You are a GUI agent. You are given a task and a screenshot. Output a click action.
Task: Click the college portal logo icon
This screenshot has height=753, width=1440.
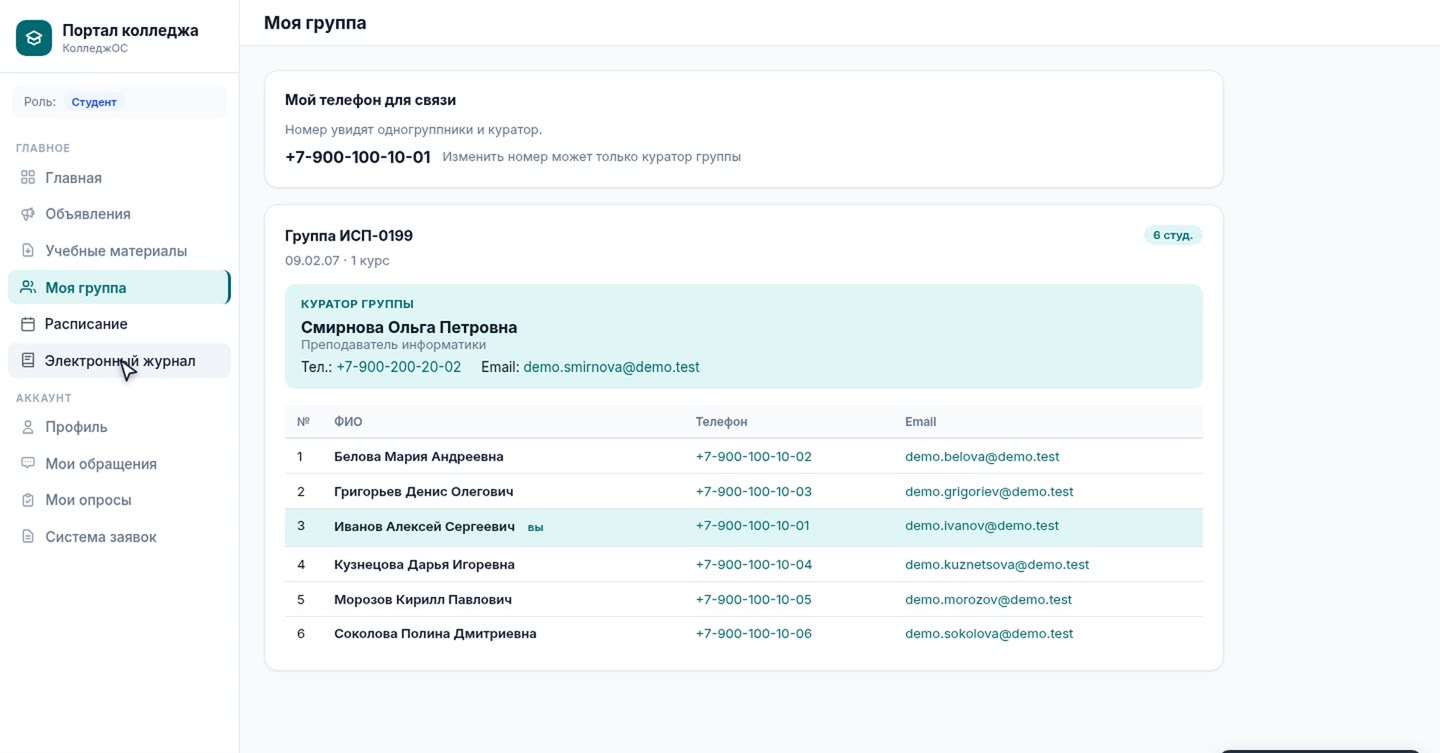coord(34,38)
